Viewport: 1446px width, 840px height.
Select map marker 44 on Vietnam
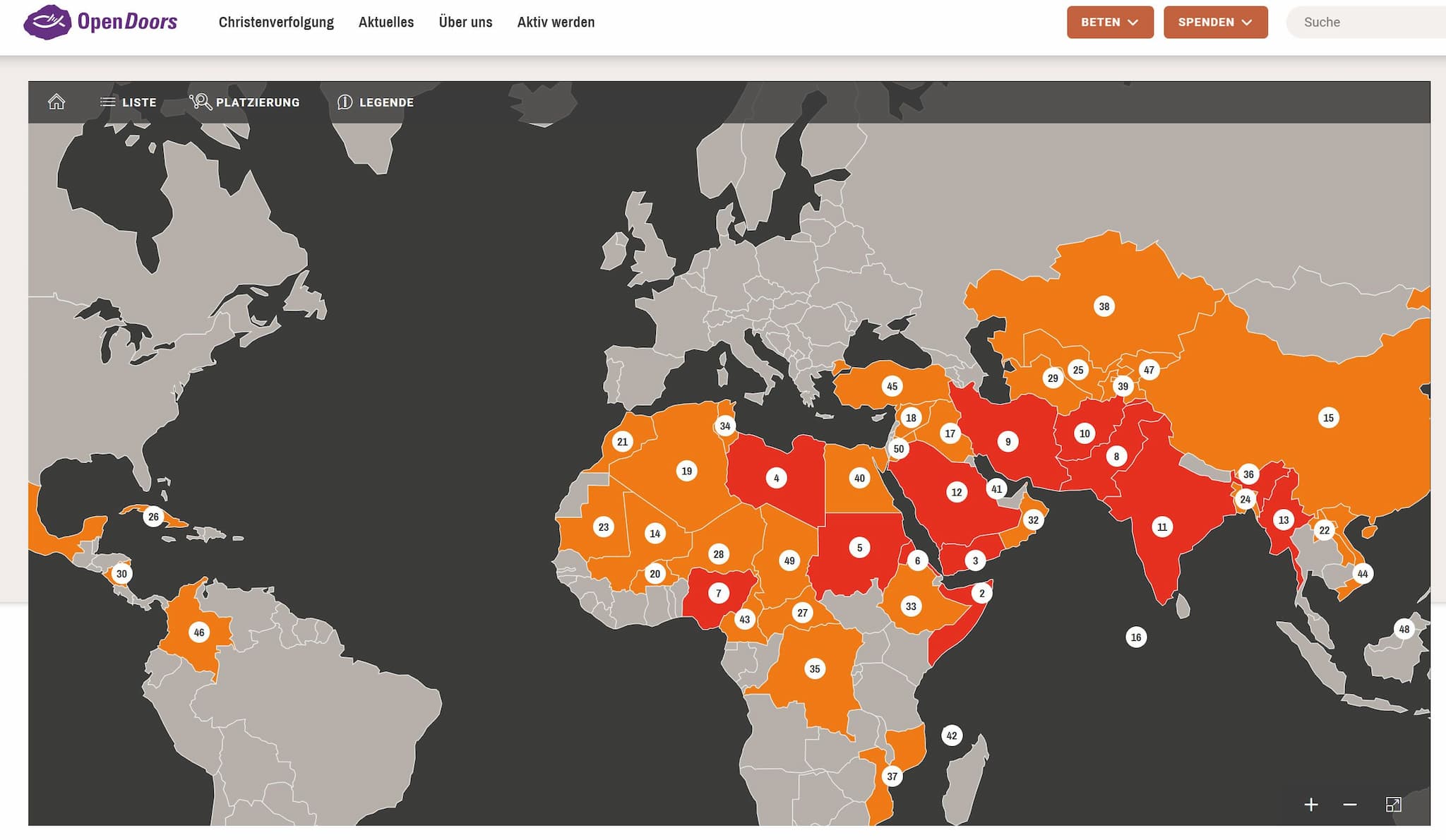point(1363,574)
